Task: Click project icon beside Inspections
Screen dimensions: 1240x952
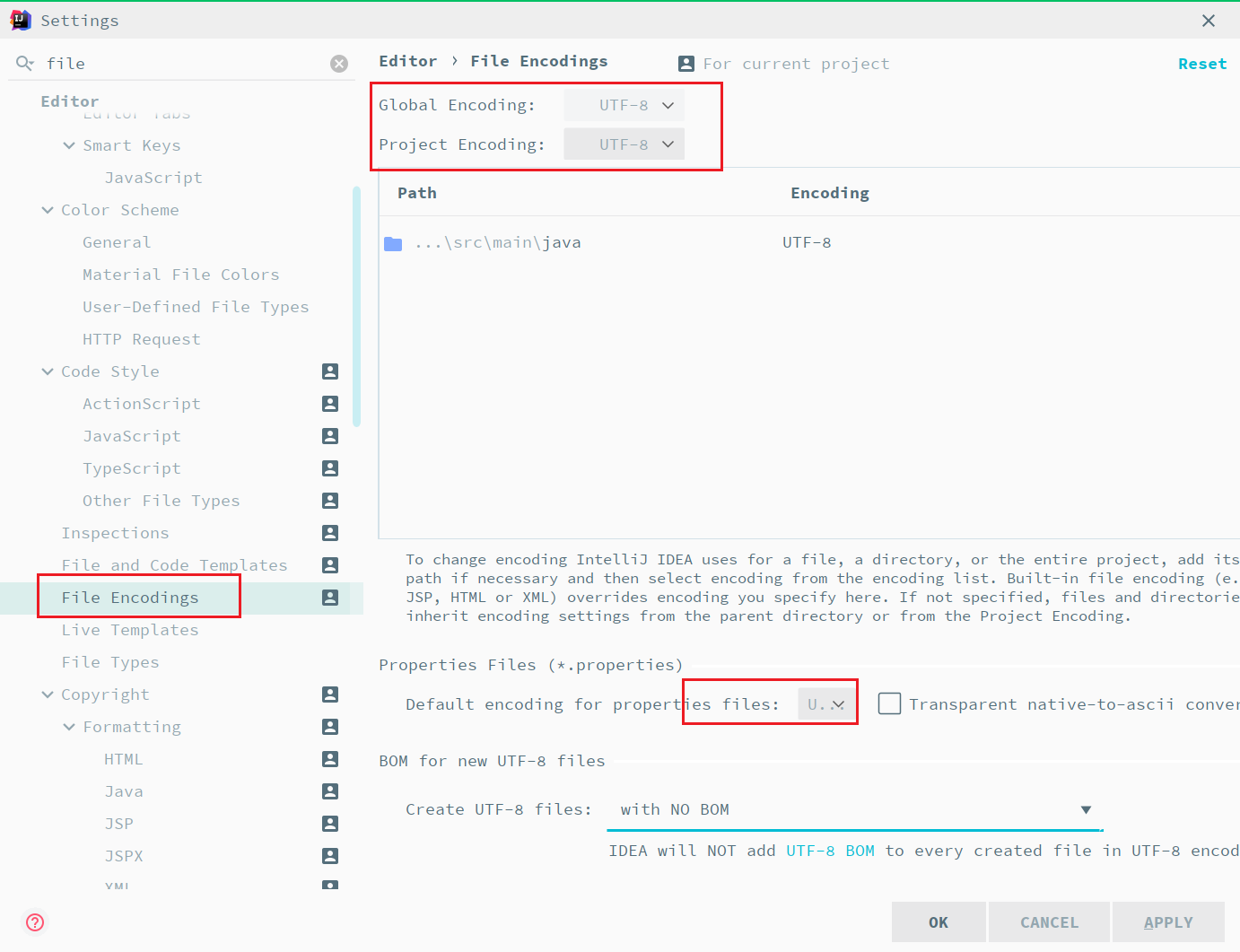Action: pos(330,533)
